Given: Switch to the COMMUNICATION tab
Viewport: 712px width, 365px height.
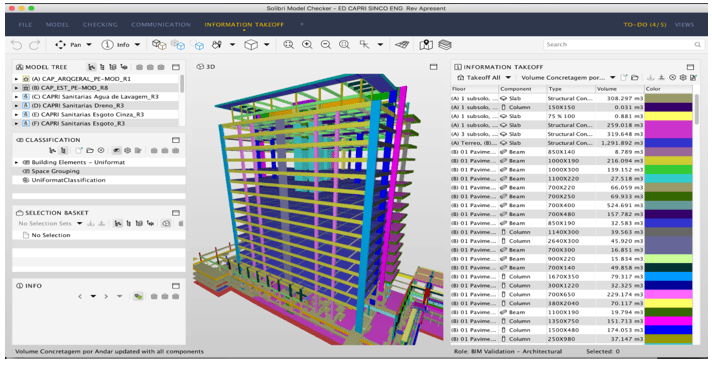Looking at the screenshot, I should point(161,25).
